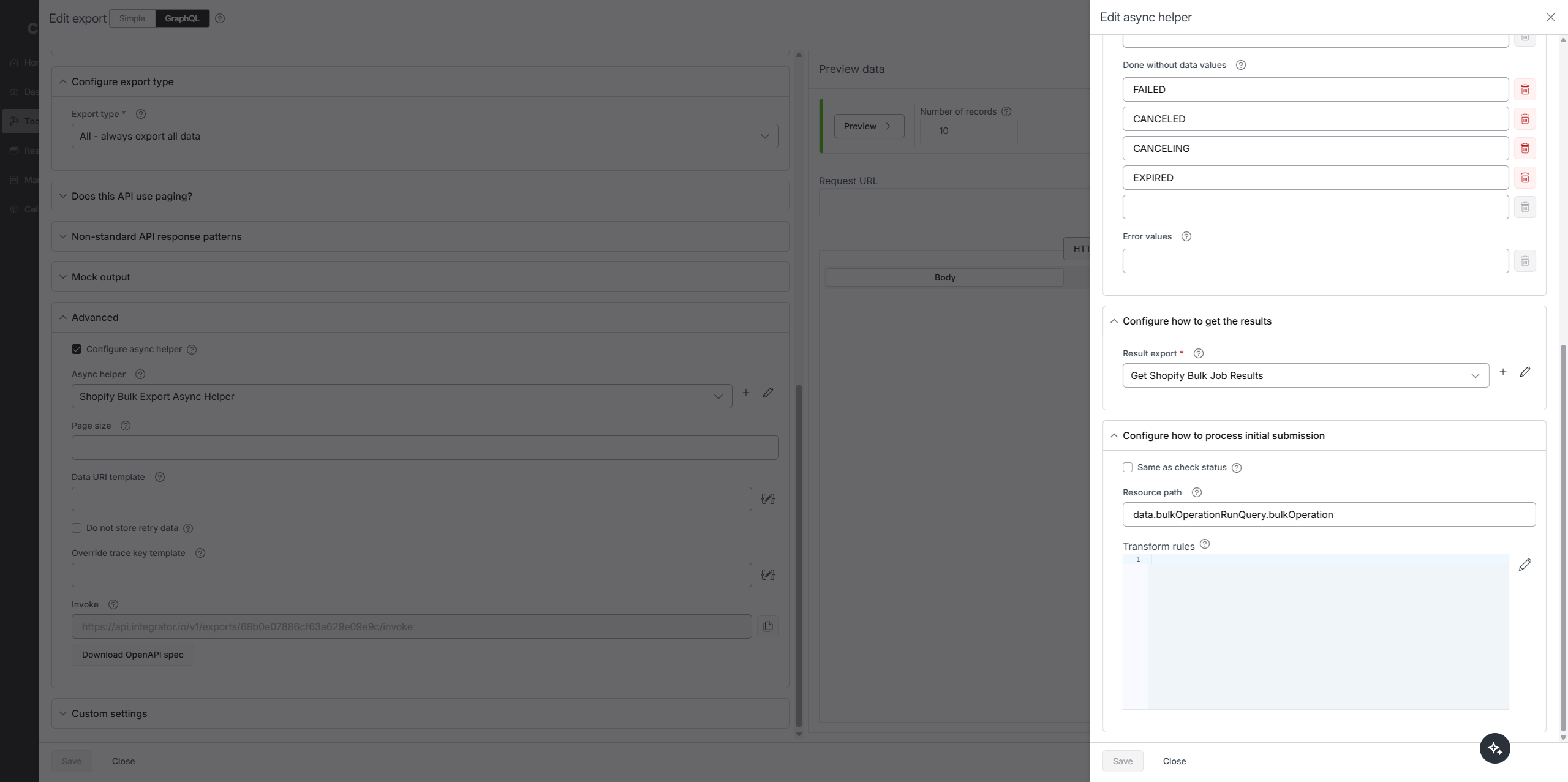Uncheck Configure async helper
This screenshot has width=1568, height=782.
(77, 349)
